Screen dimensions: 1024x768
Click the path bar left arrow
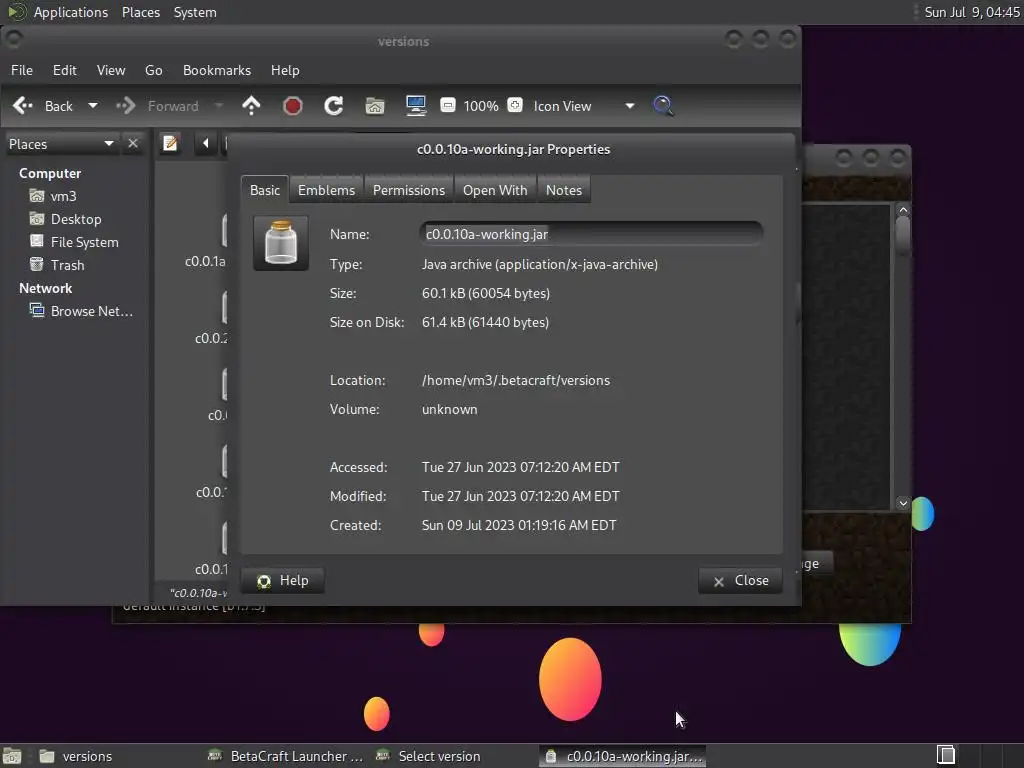tap(206, 143)
